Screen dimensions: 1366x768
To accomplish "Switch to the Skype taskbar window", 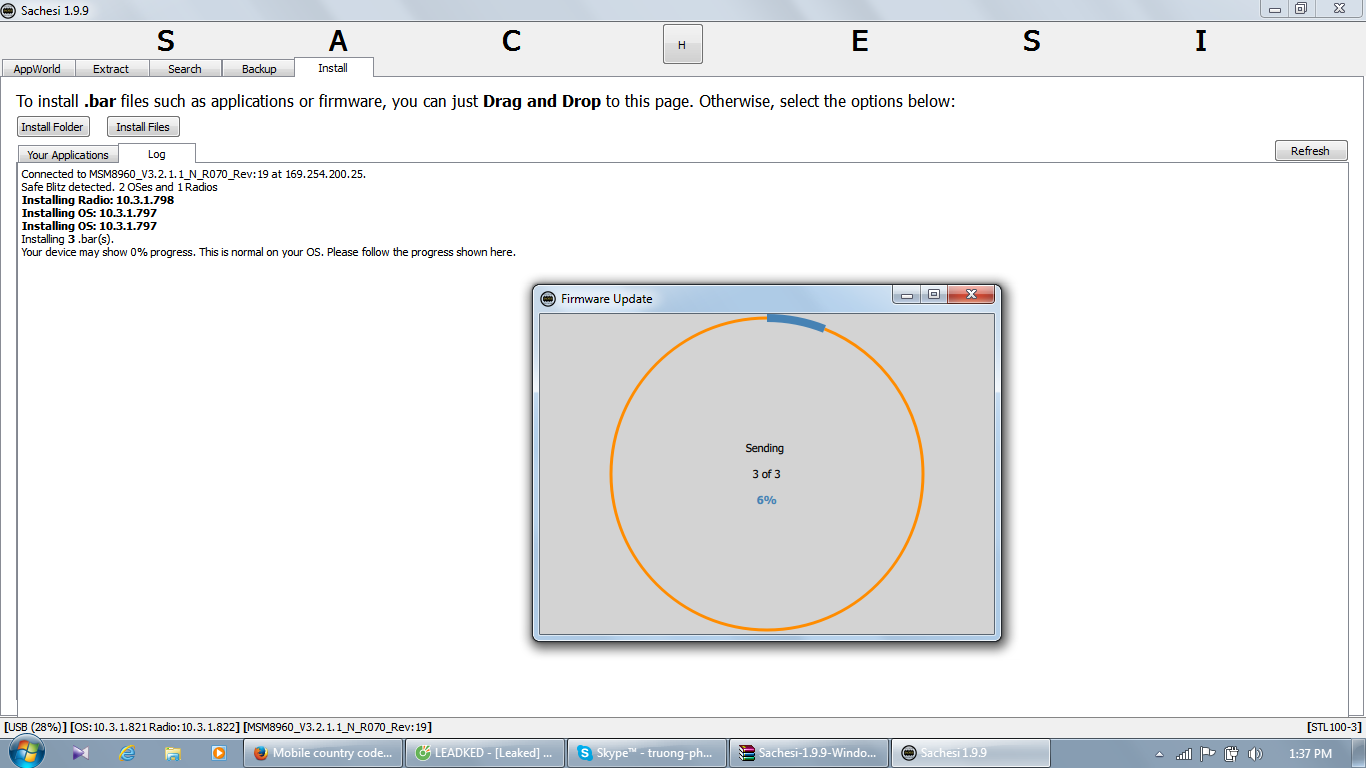I will (x=646, y=753).
